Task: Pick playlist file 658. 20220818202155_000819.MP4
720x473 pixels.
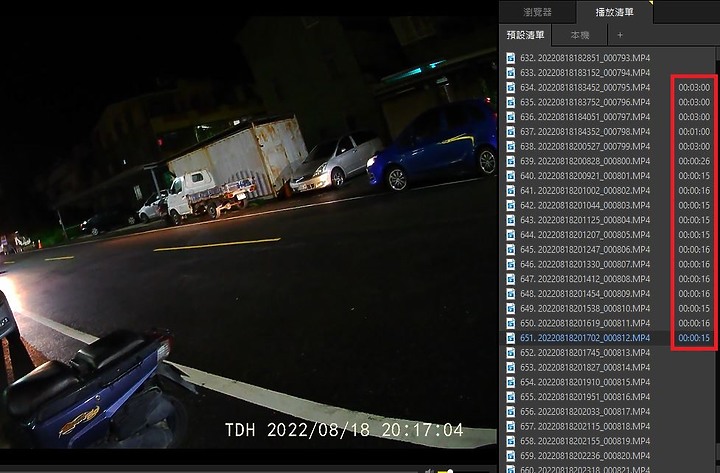Action: click(x=585, y=441)
